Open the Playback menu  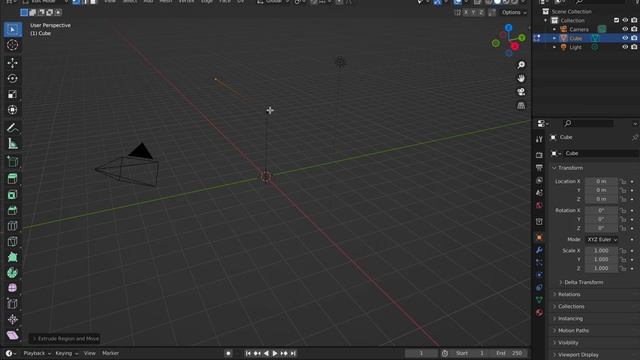37,353
